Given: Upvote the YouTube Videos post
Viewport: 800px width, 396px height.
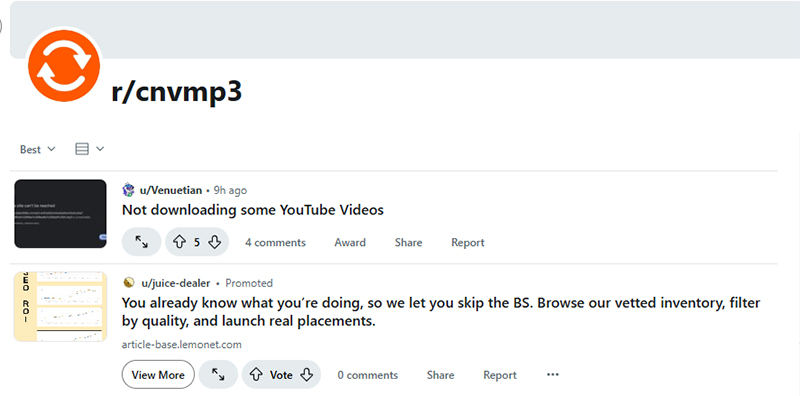Looking at the screenshot, I should 179,242.
